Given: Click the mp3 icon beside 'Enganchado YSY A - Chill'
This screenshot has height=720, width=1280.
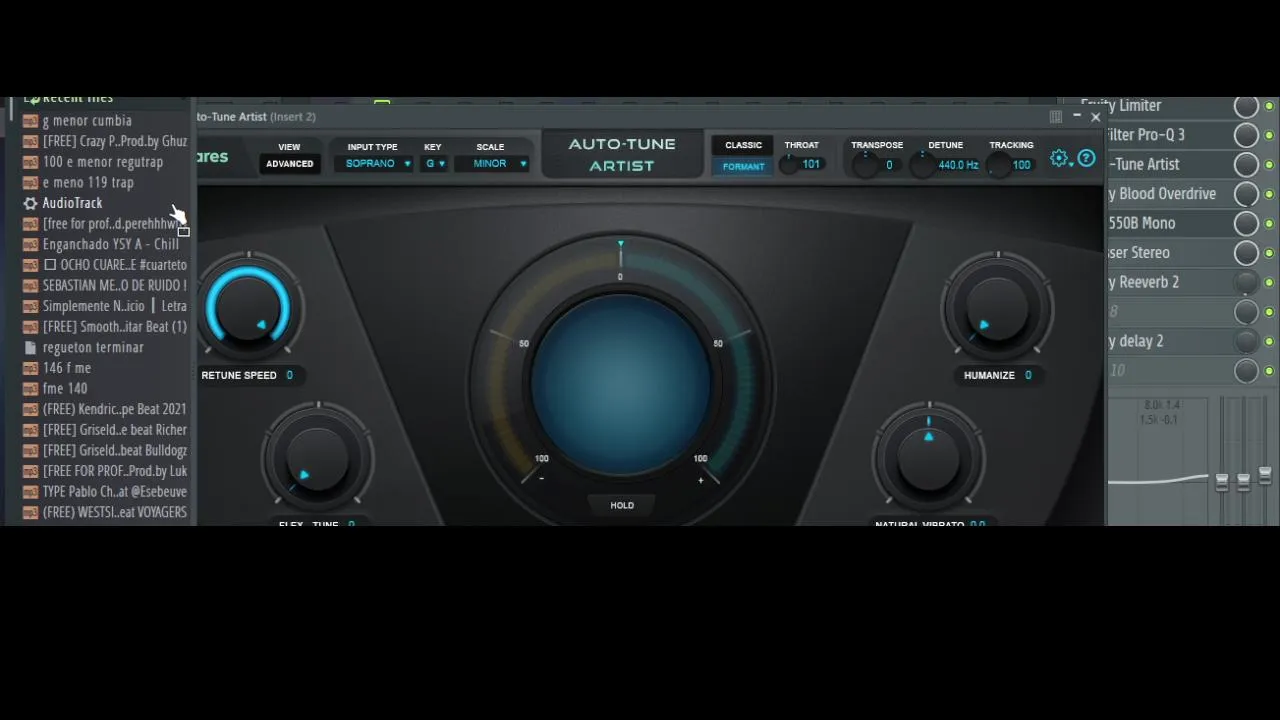Looking at the screenshot, I should [30, 245].
